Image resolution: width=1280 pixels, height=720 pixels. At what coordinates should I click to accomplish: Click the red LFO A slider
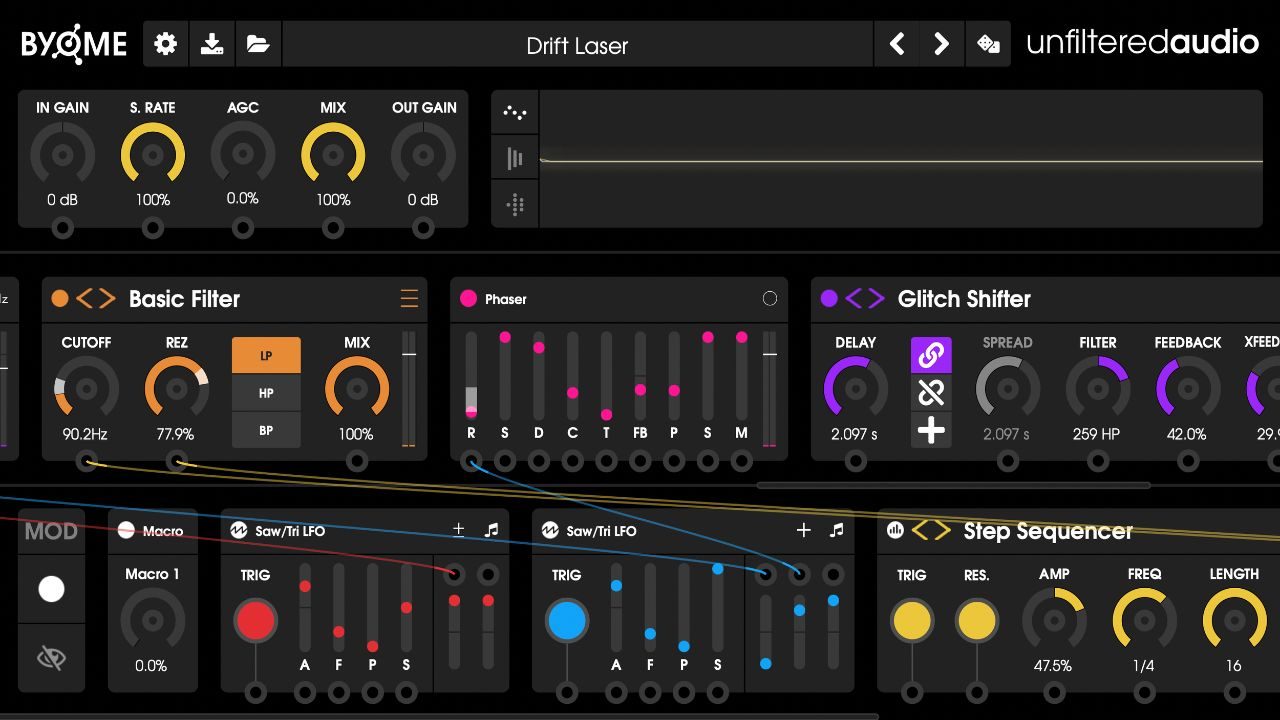pyautogui.click(x=305, y=607)
